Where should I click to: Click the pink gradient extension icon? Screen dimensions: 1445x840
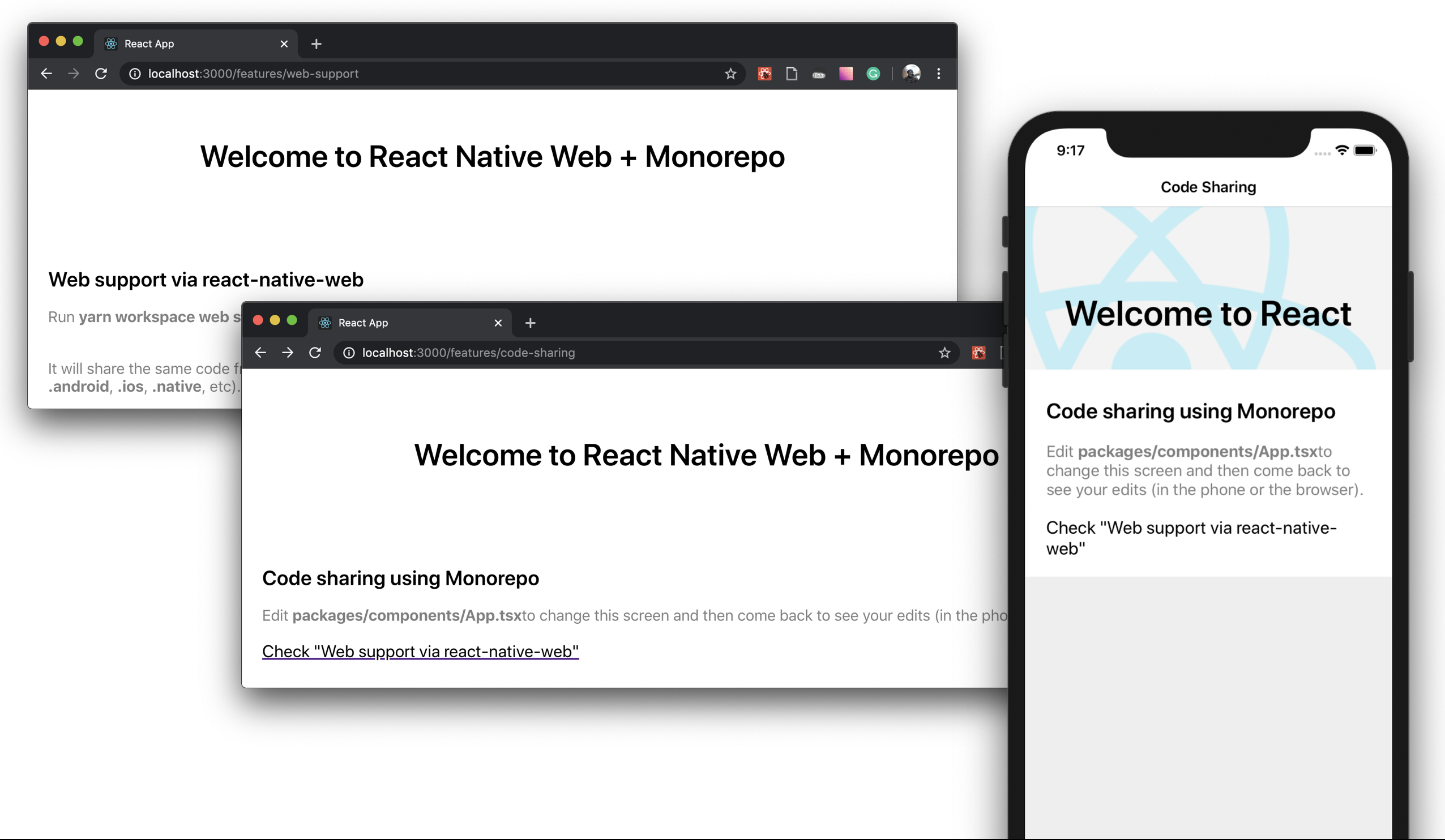tap(846, 74)
